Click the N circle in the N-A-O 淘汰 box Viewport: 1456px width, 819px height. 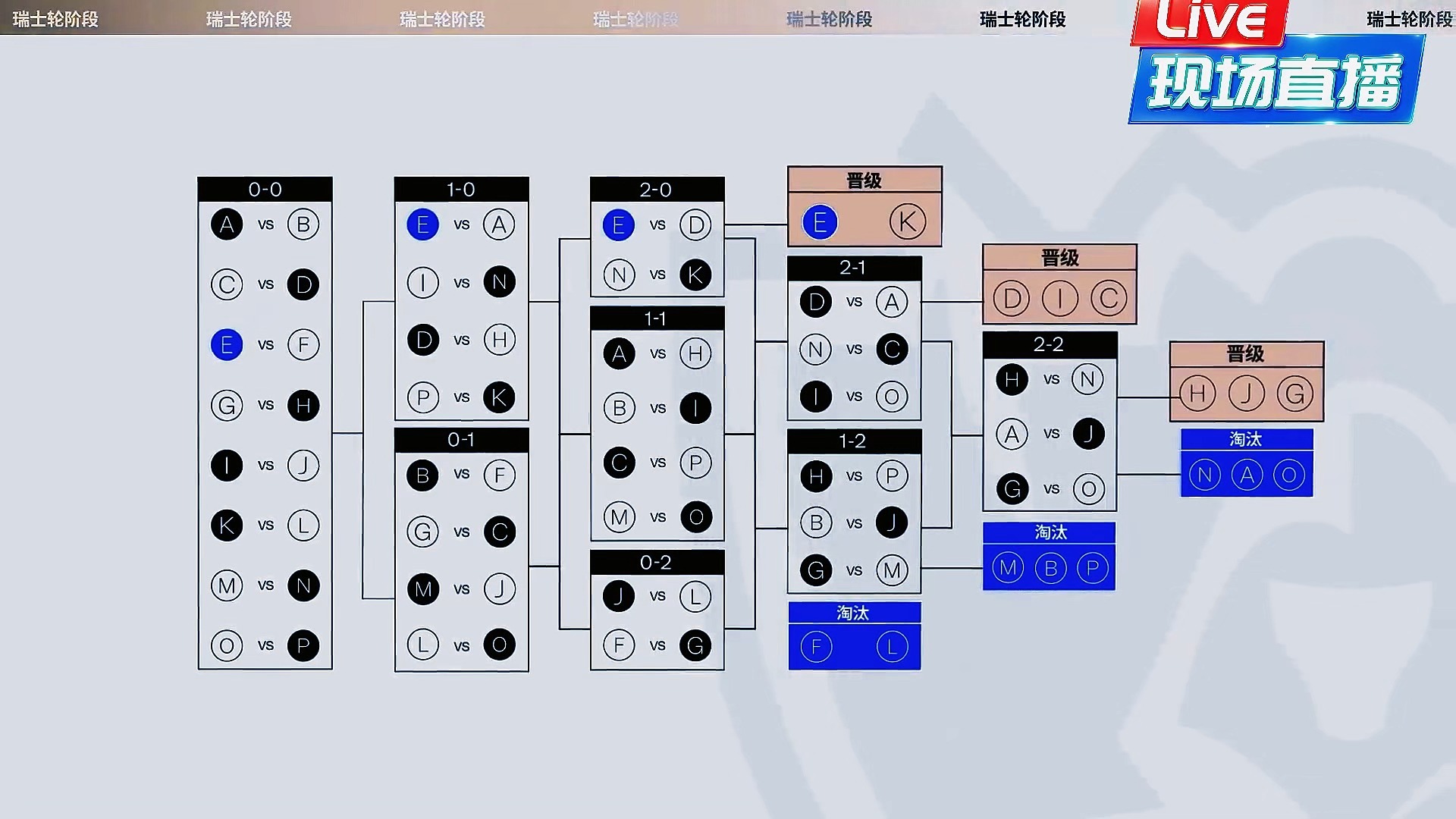tap(1205, 475)
